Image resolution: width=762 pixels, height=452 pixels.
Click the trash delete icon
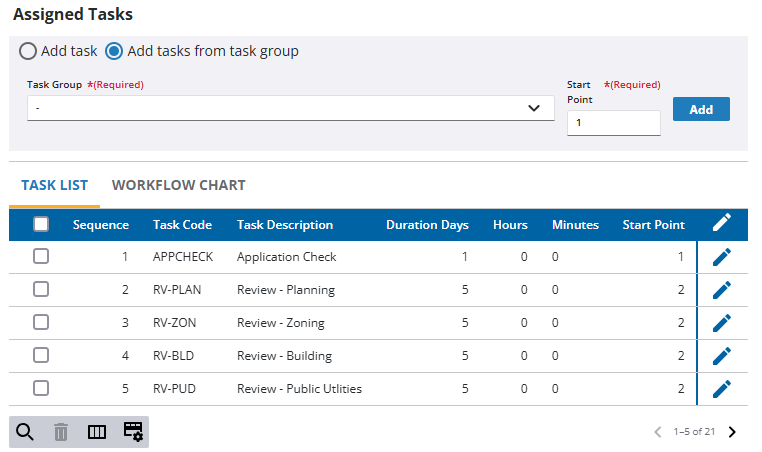tap(61, 432)
